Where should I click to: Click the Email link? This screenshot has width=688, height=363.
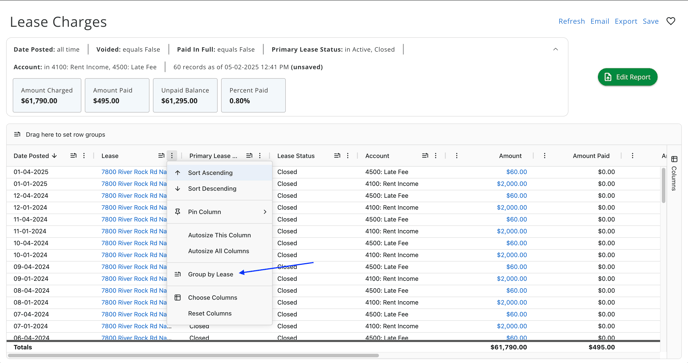[x=599, y=21]
